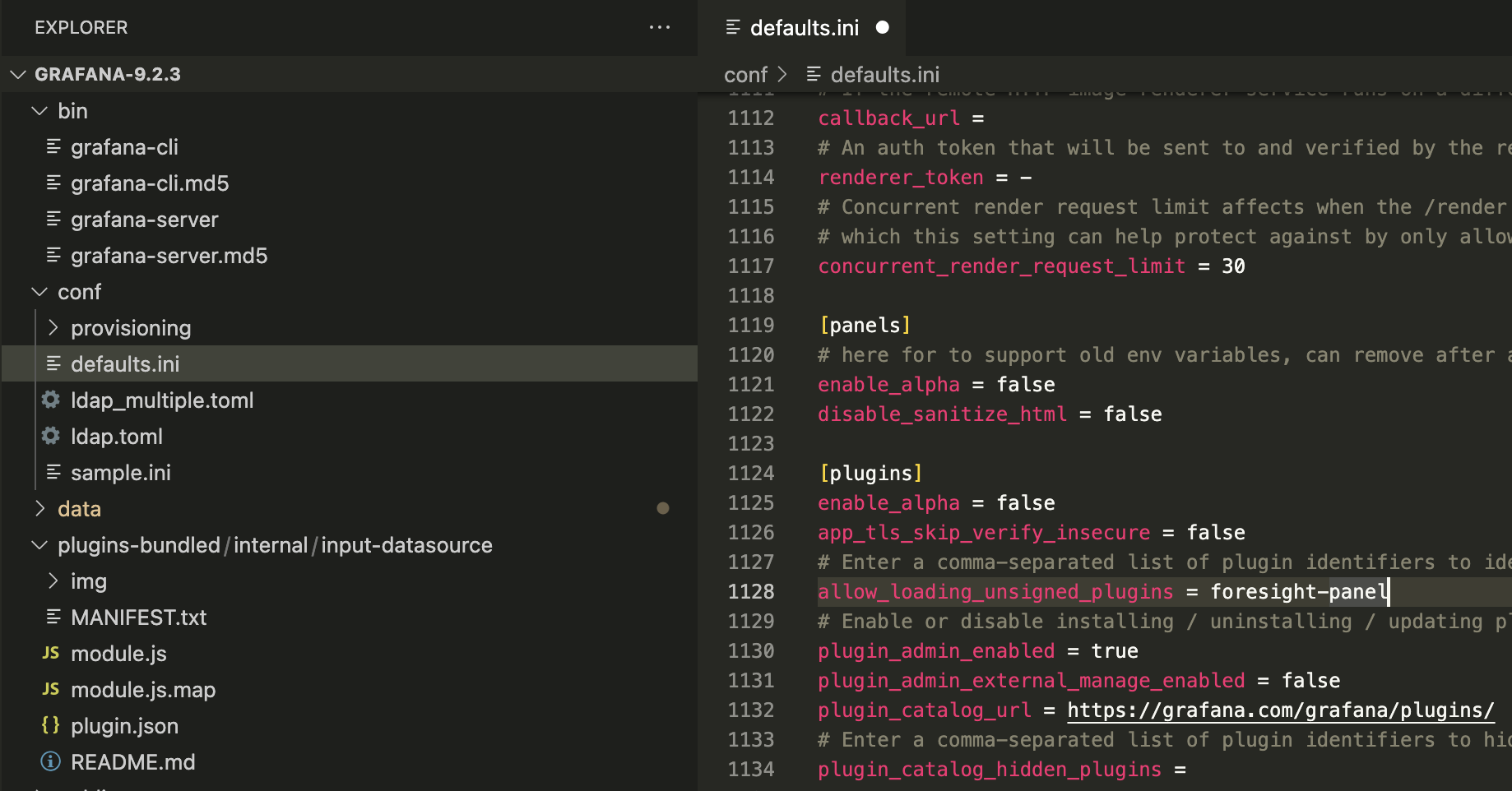Click the [panels] section header
Screen dimensions: 1512x791
pyautogui.click(x=865, y=326)
